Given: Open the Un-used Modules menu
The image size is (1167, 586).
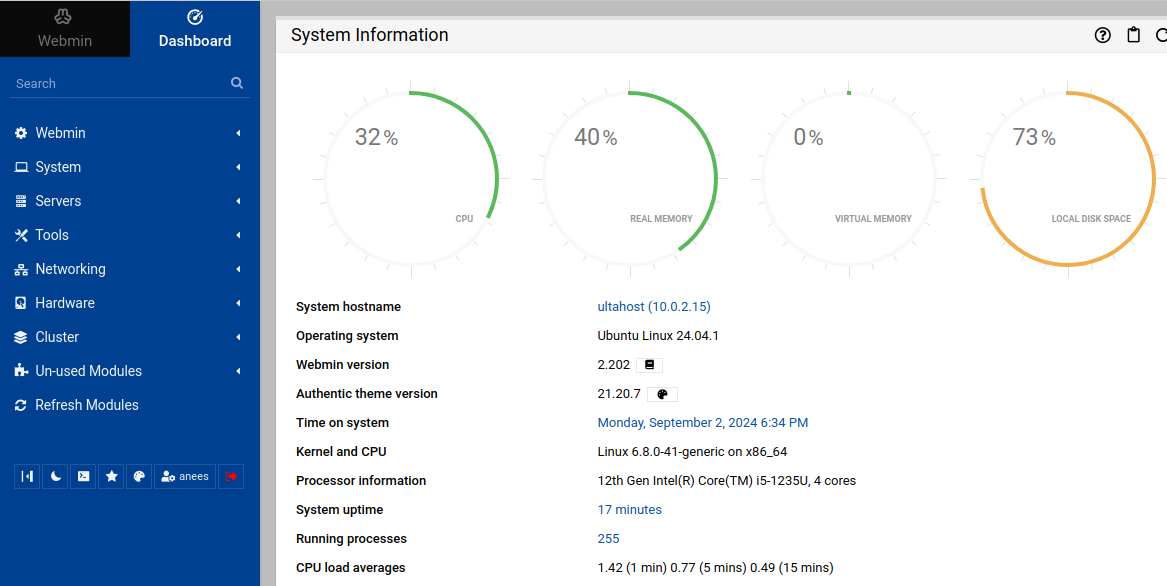Looking at the screenshot, I should click(x=90, y=370).
